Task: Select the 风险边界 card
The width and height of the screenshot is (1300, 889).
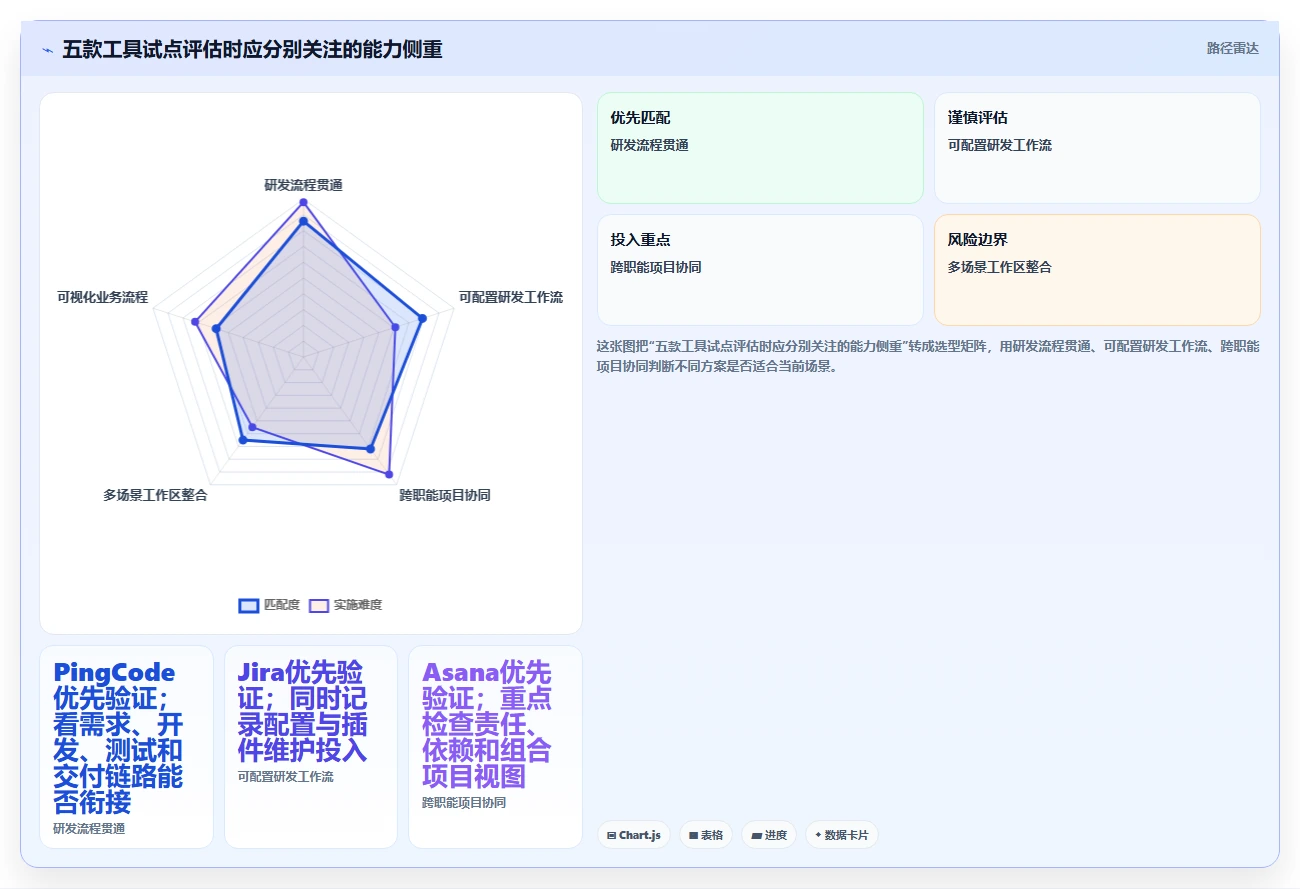Action: tap(1097, 270)
